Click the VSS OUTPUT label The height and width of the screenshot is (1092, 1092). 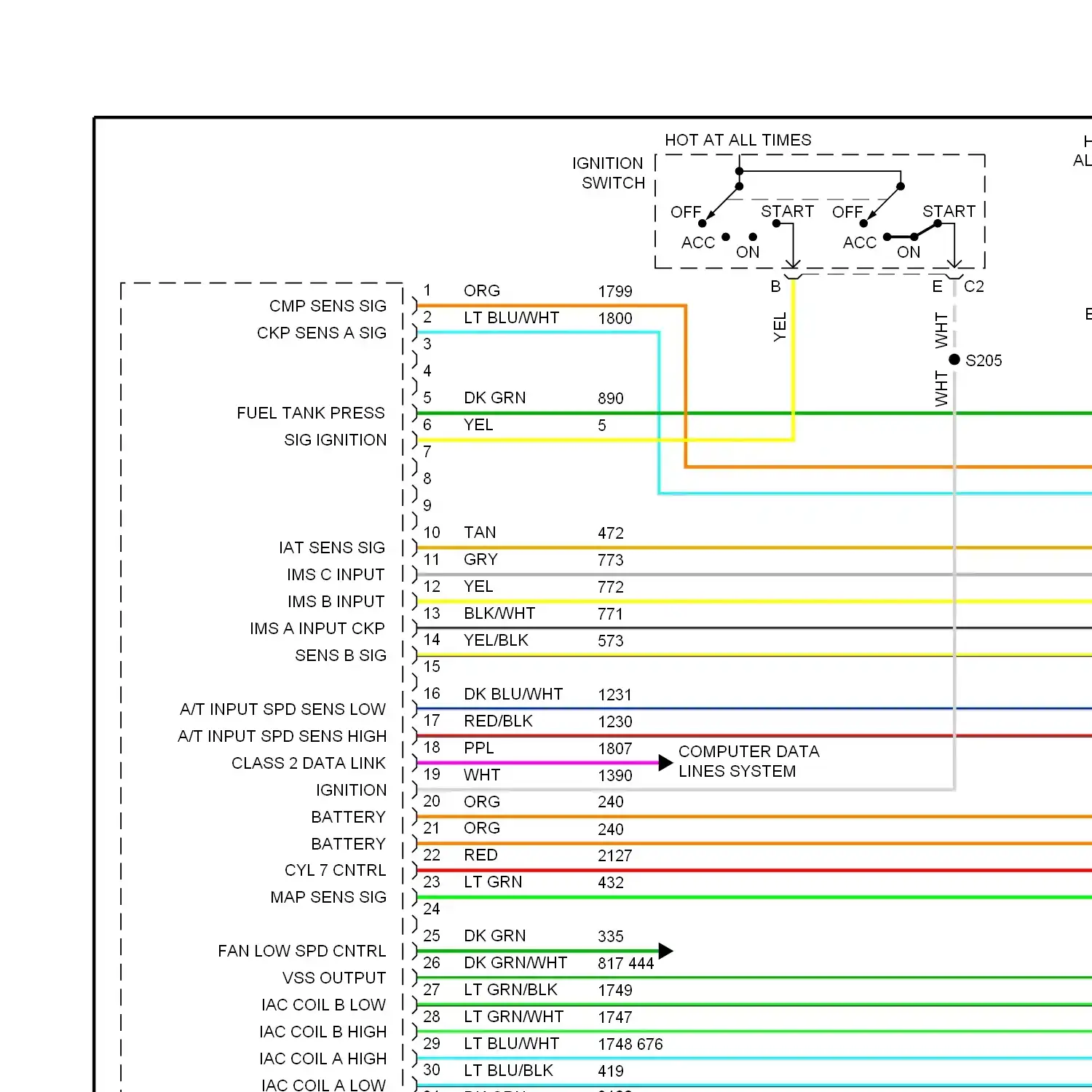pos(334,978)
